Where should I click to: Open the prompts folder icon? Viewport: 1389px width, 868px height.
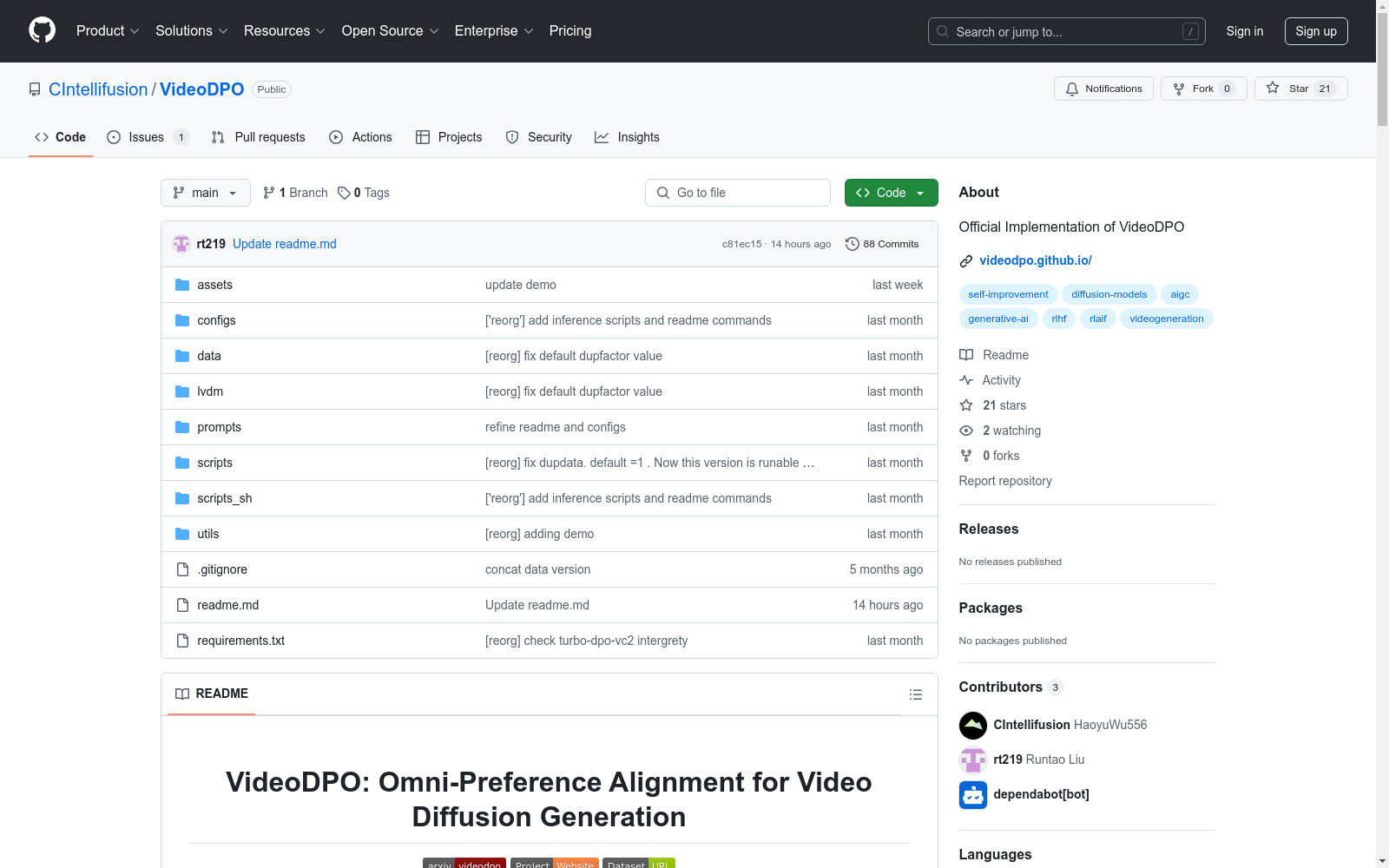182,427
